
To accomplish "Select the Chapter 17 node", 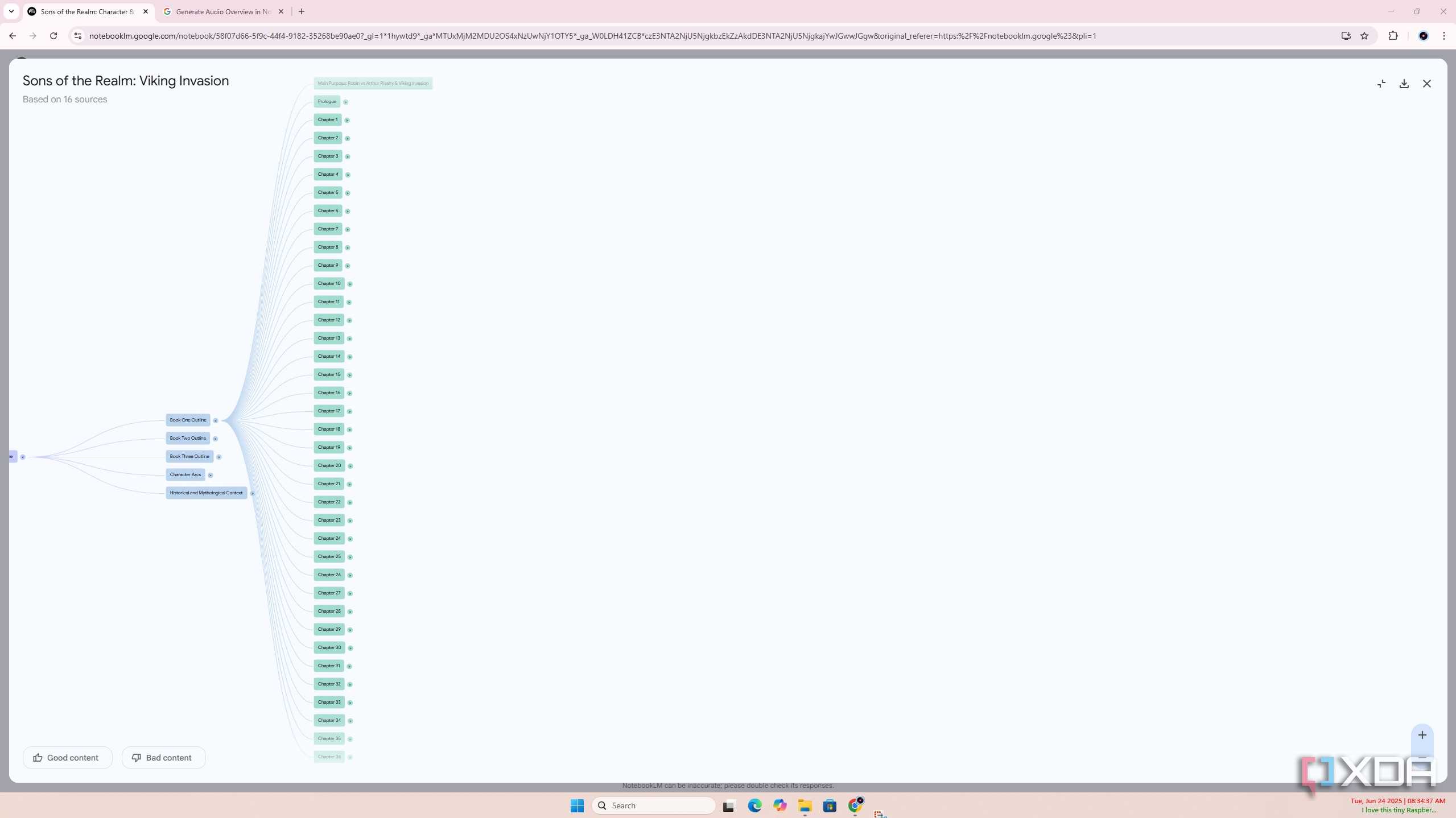I will pyautogui.click(x=329, y=411).
